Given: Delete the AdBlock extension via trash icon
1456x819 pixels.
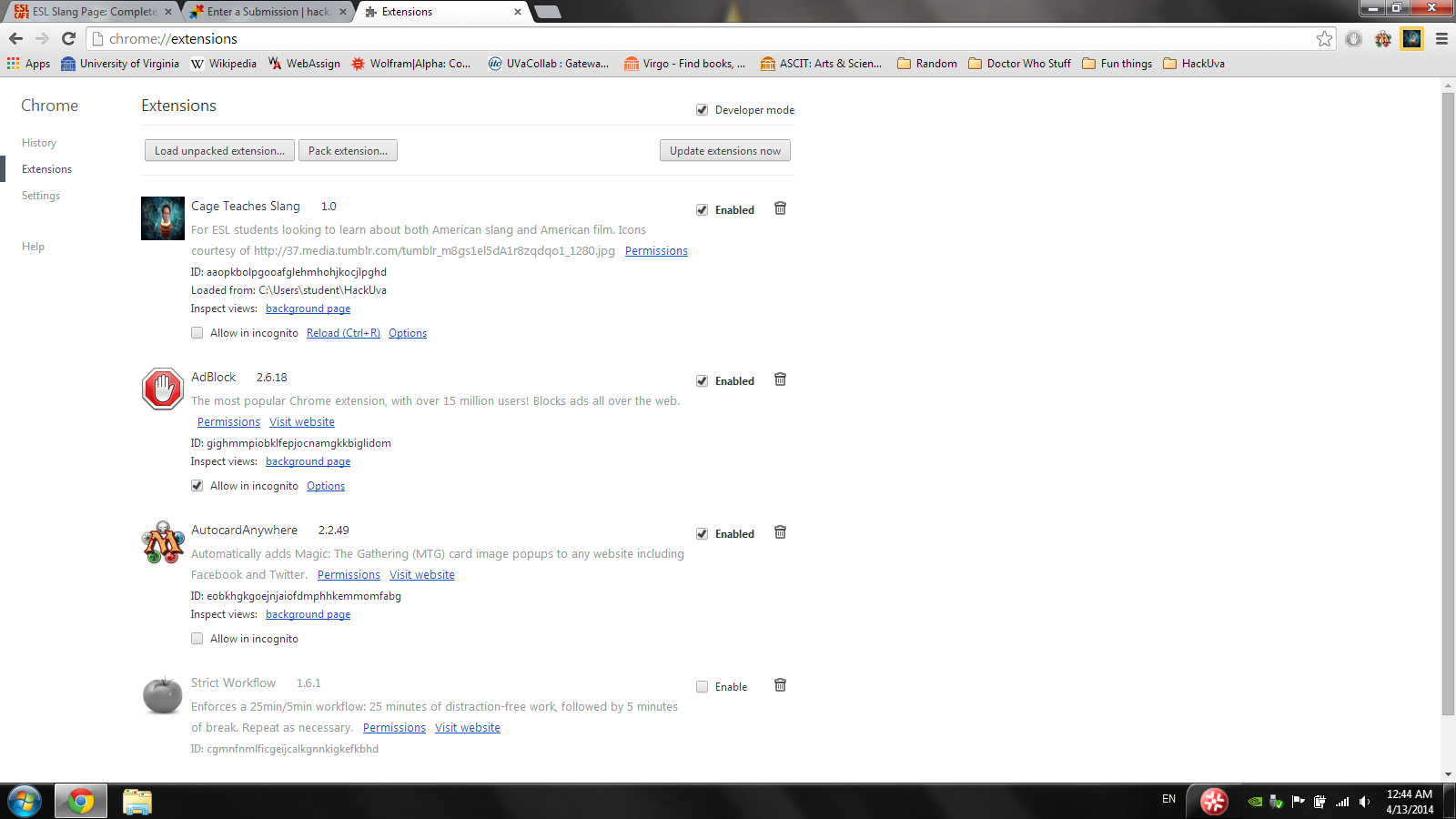Looking at the screenshot, I should (x=780, y=379).
